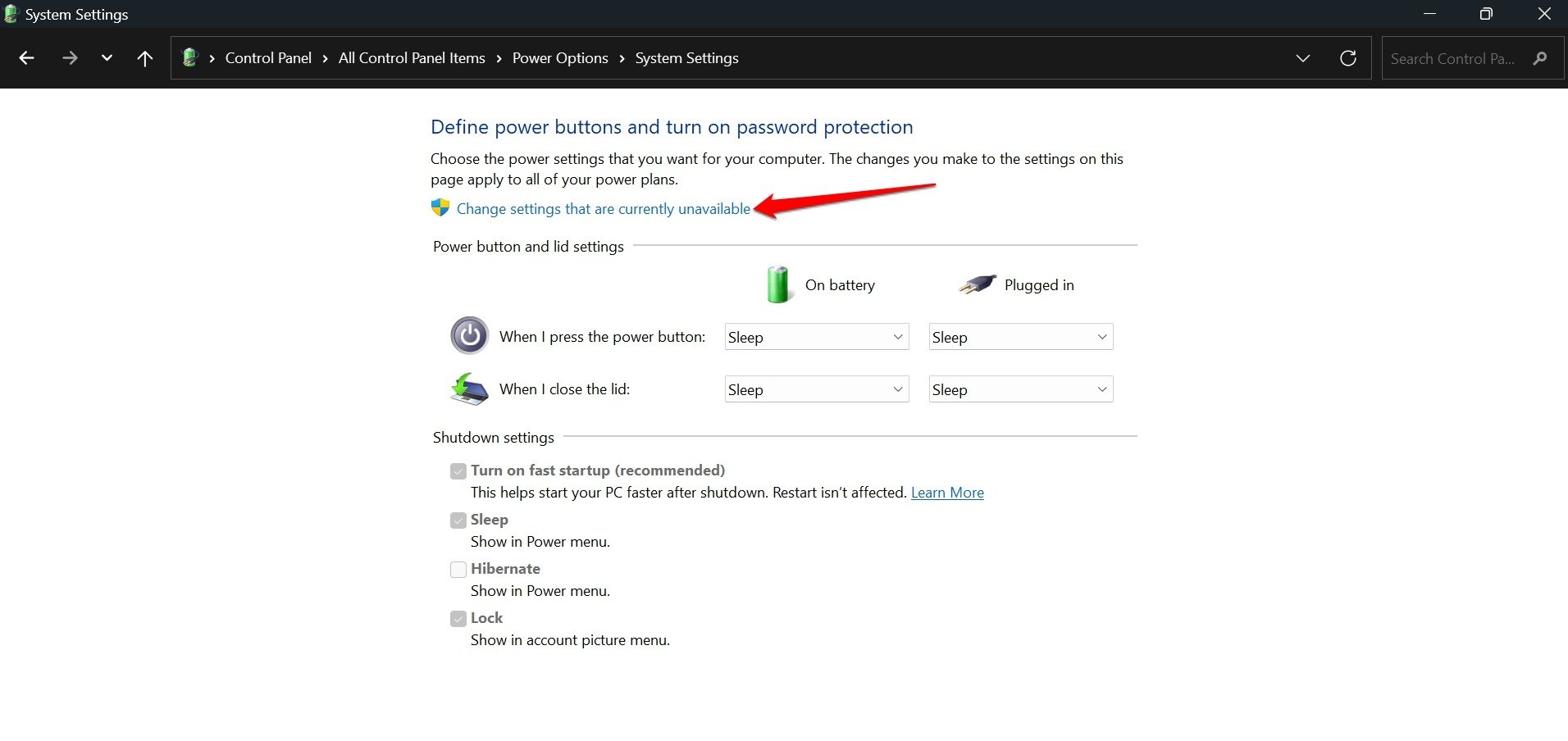Image resolution: width=1568 pixels, height=741 pixels.
Task: Refresh the System Settings page
Action: click(1348, 58)
